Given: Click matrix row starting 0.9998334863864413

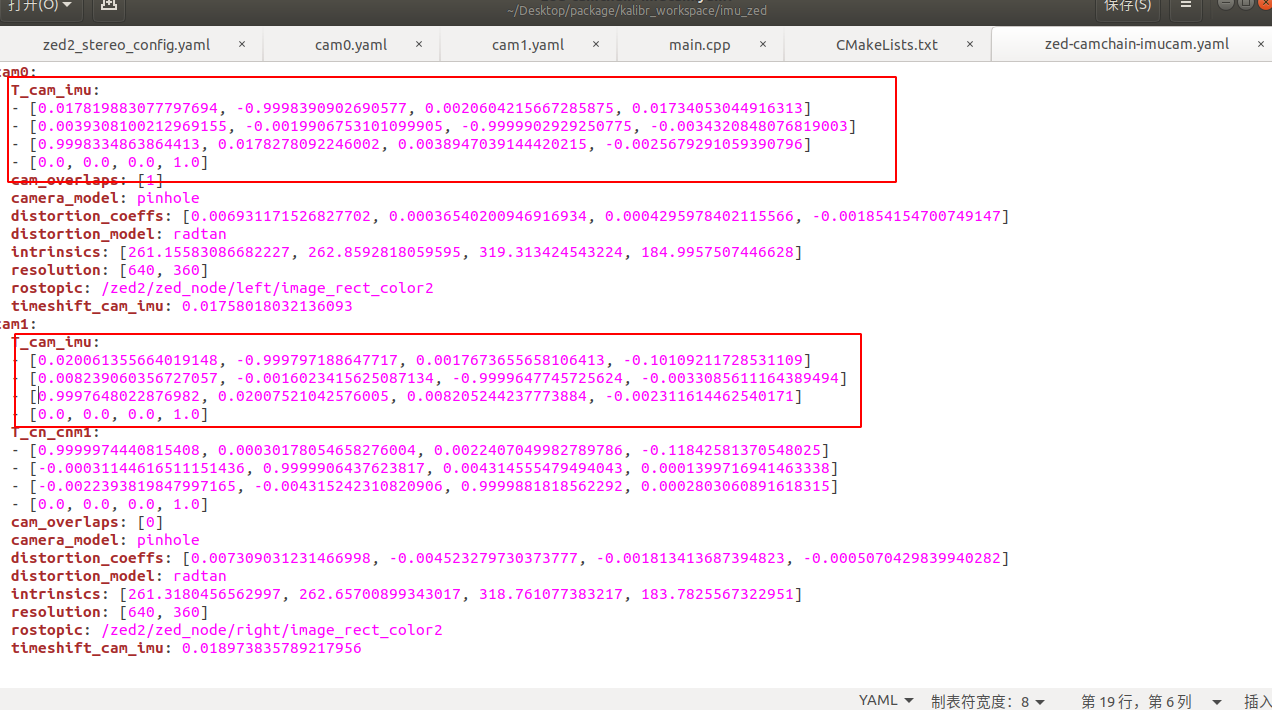Looking at the screenshot, I should coord(411,144).
